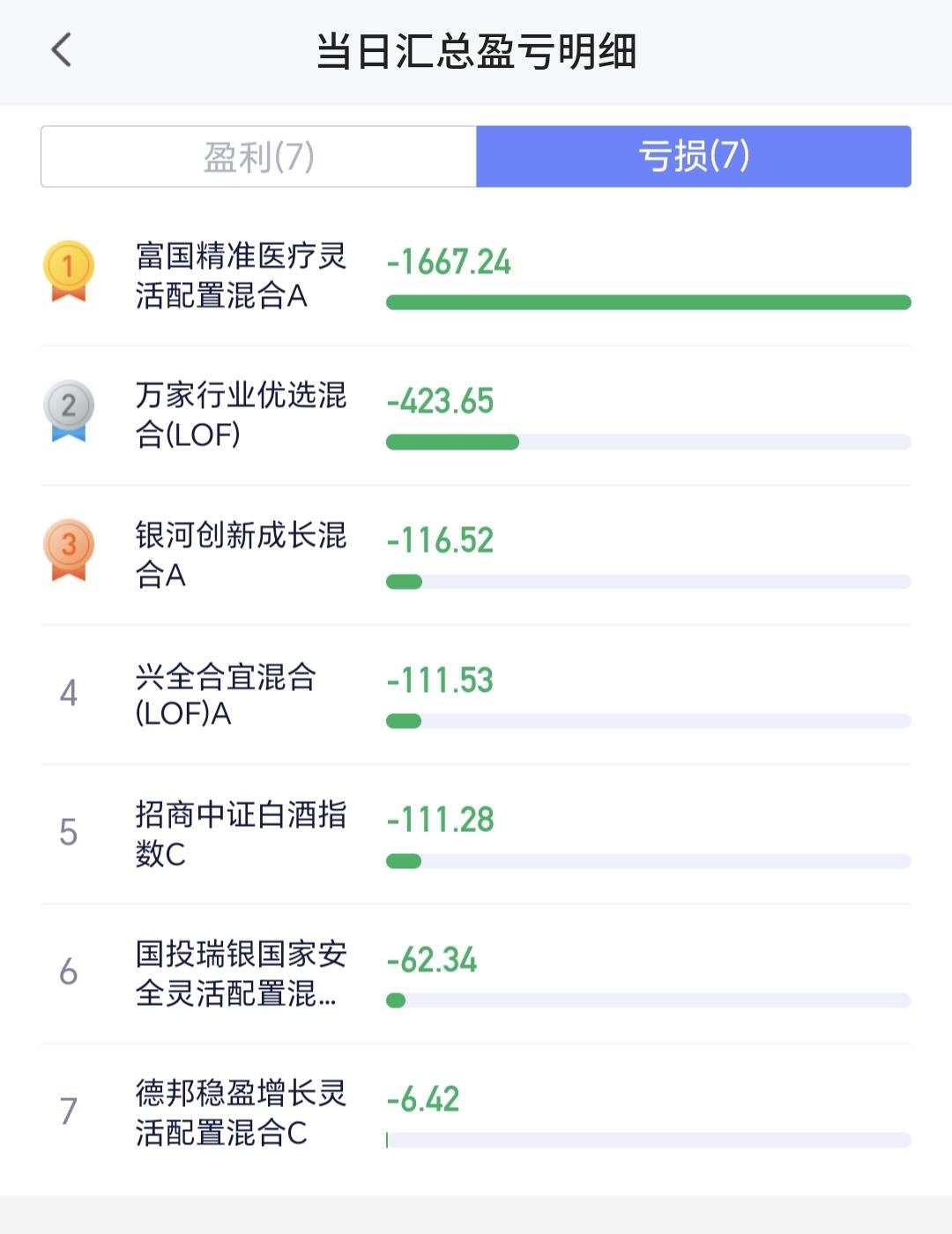952x1234 pixels.
Task: Select the 亏损(7) tab
Action: tap(694, 157)
